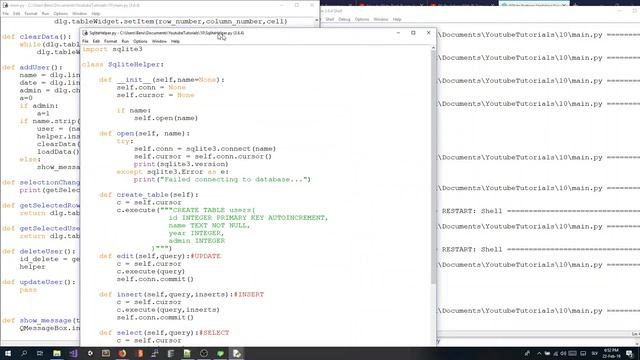This screenshot has height=360, width=640.
Task: Click '#UPDATE' comment in edit method
Action: [206, 256]
